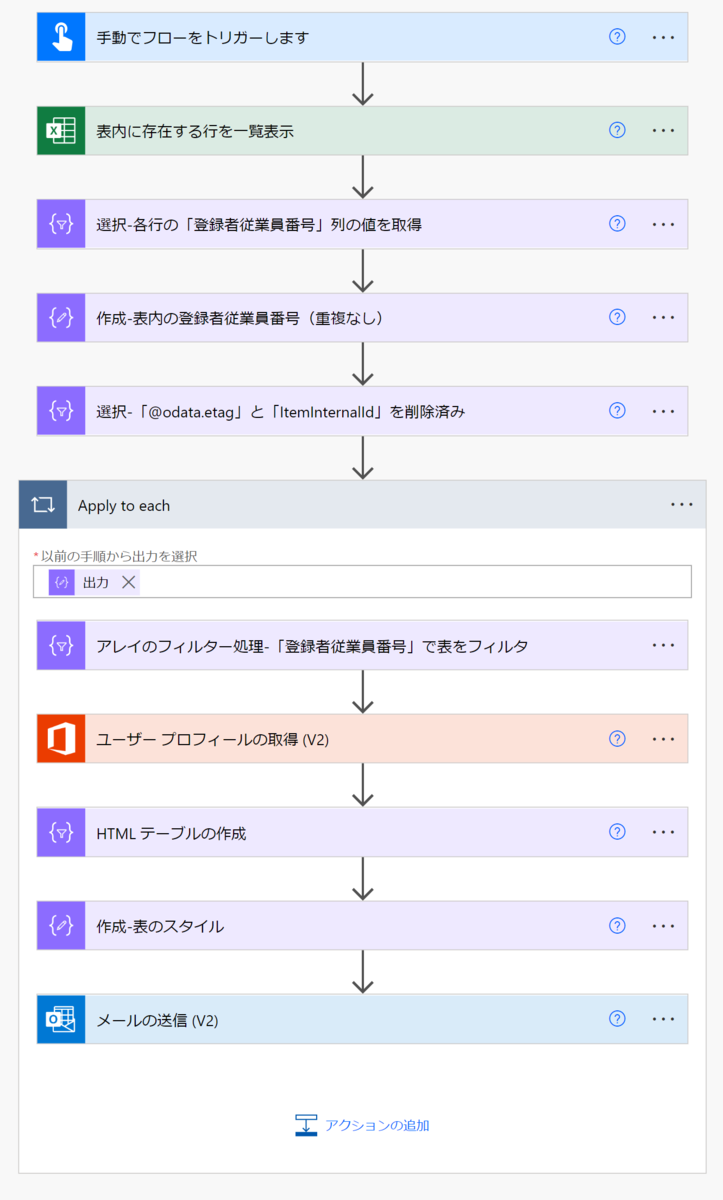Click the compose icon on 作成-表のスタイル

point(61,926)
